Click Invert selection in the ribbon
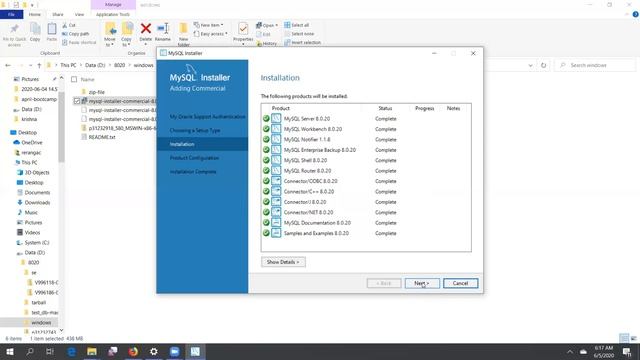Screen dimensions: 640x360 click(x=302, y=42)
